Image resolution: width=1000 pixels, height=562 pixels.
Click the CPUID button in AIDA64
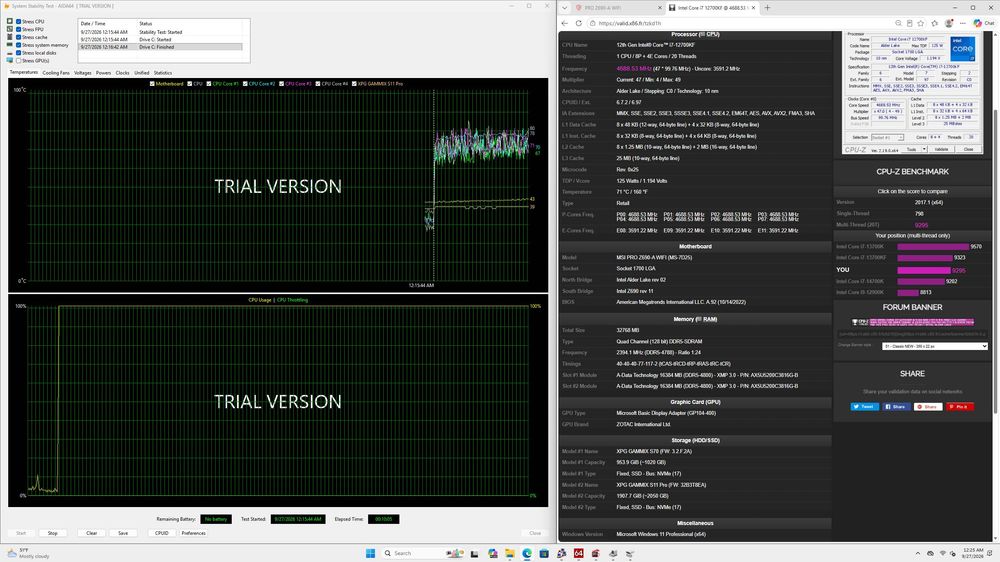(162, 533)
